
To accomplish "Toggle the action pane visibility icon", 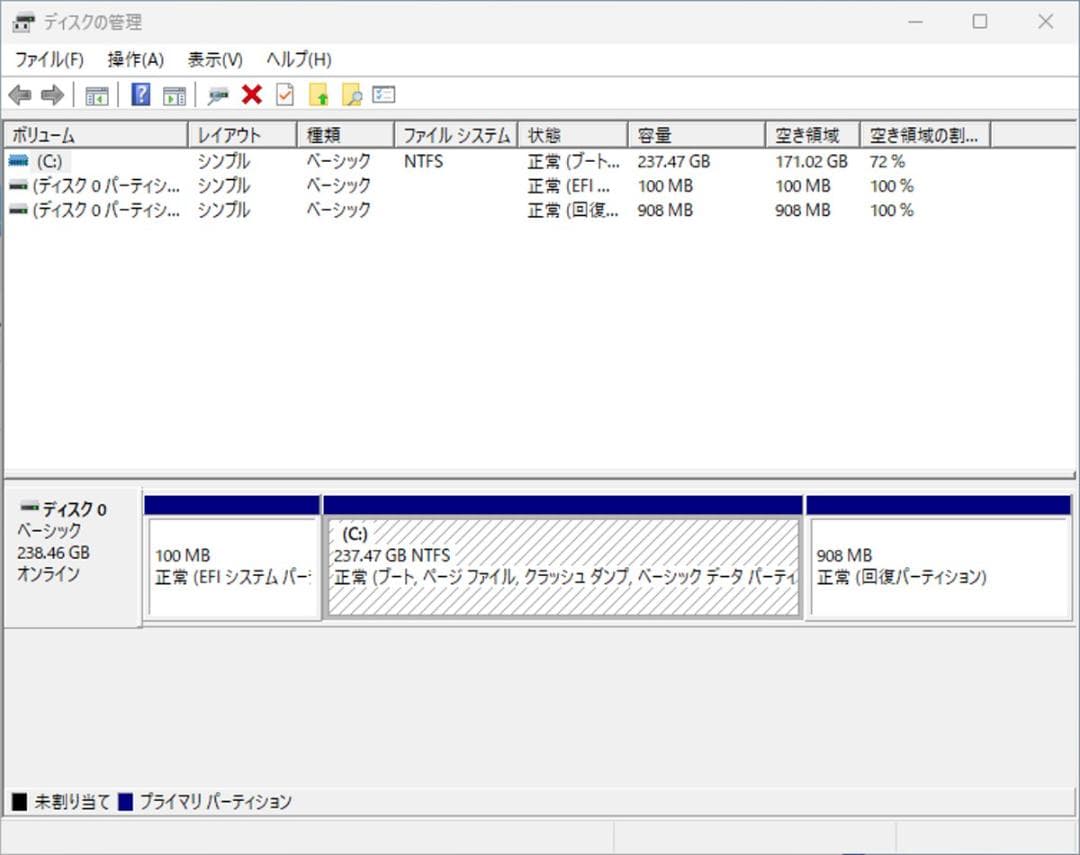I will [172, 95].
